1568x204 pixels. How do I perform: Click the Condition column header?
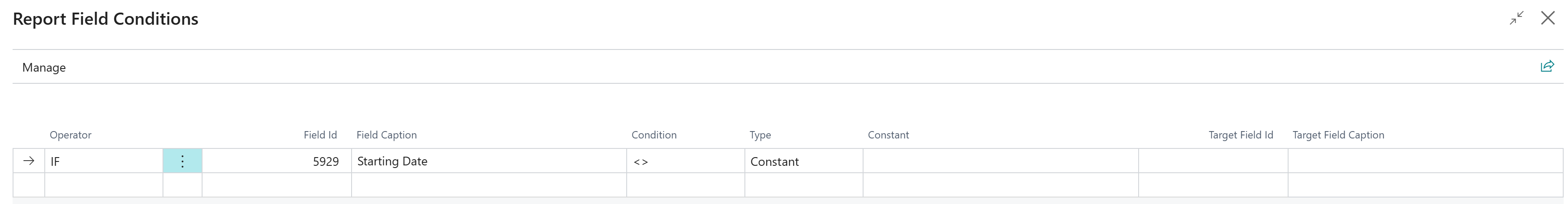click(x=654, y=135)
